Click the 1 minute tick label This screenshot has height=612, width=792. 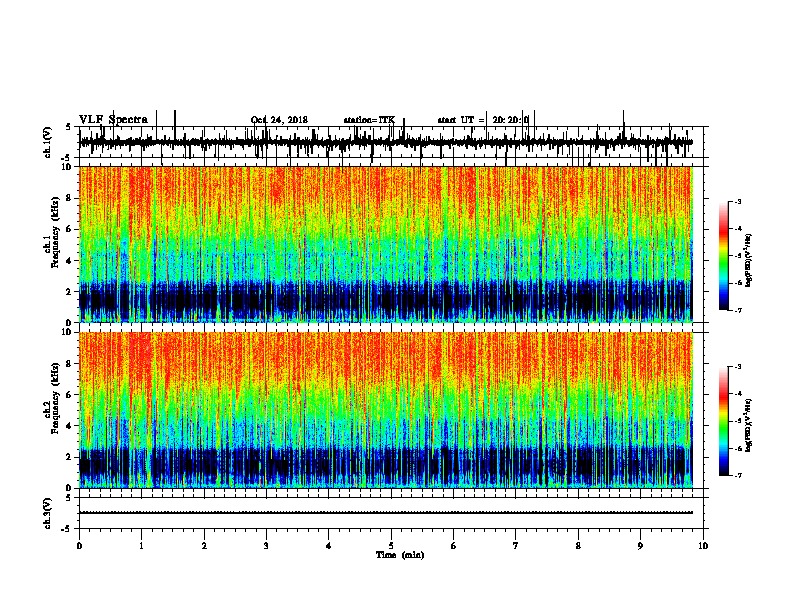[x=141, y=545]
